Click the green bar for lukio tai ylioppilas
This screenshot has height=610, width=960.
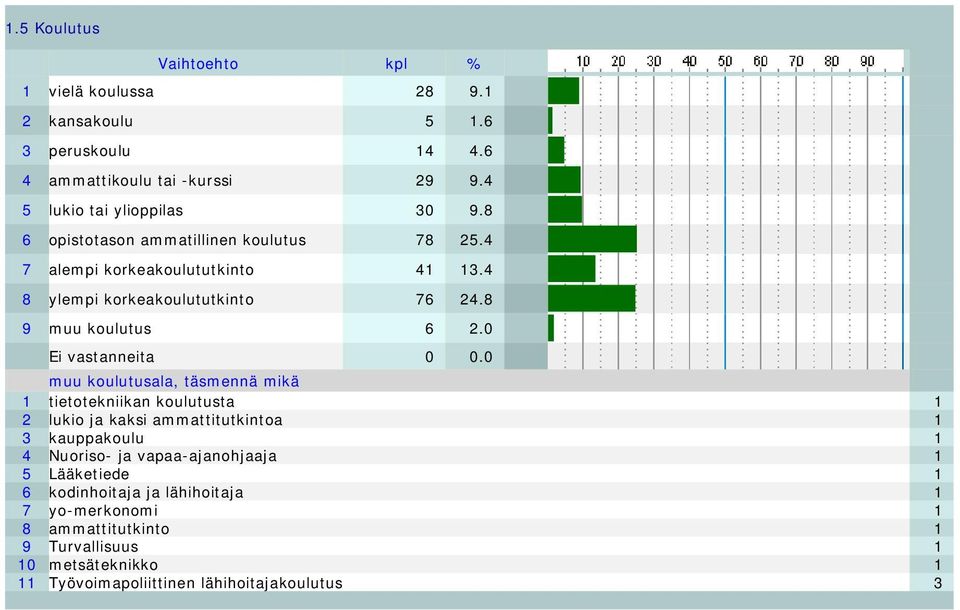565,209
